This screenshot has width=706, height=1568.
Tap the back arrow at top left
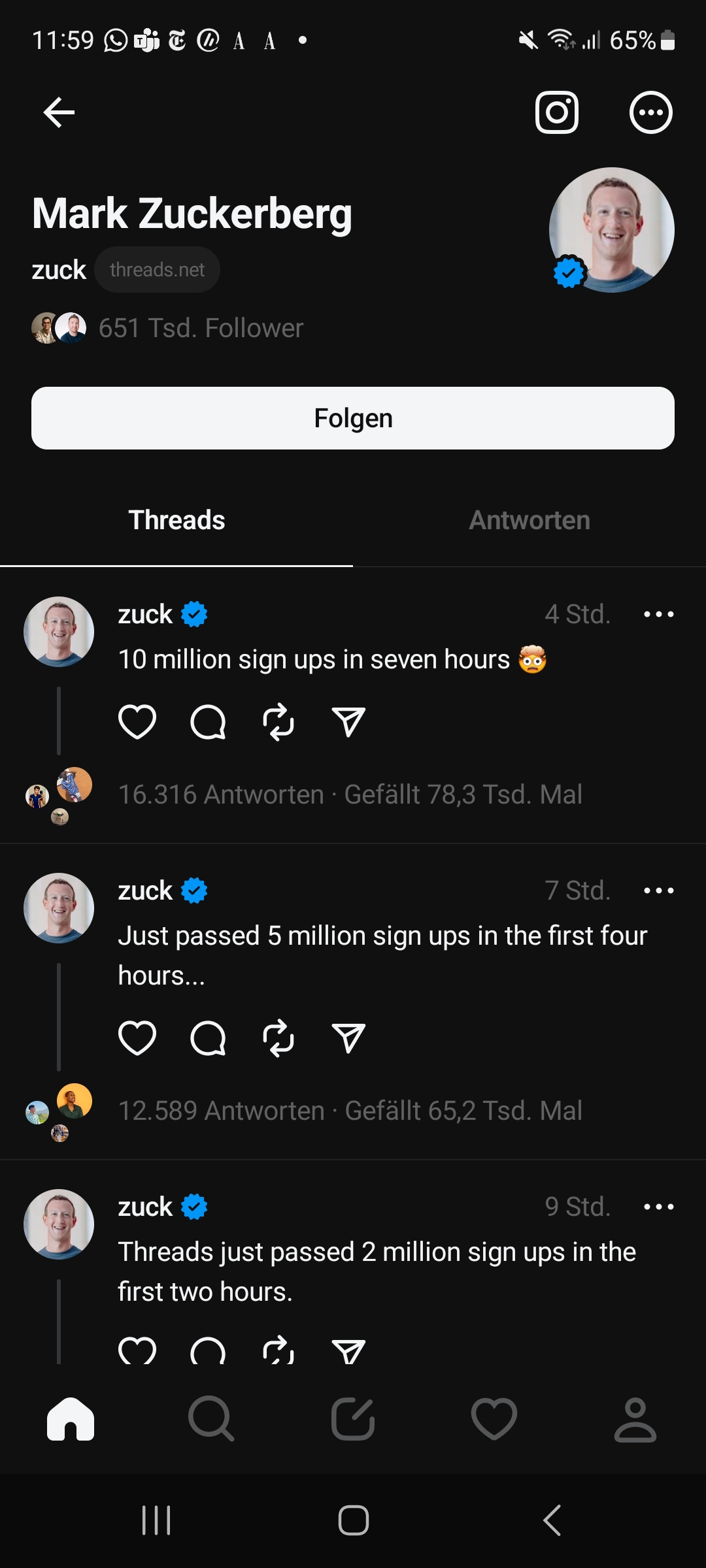point(59,112)
